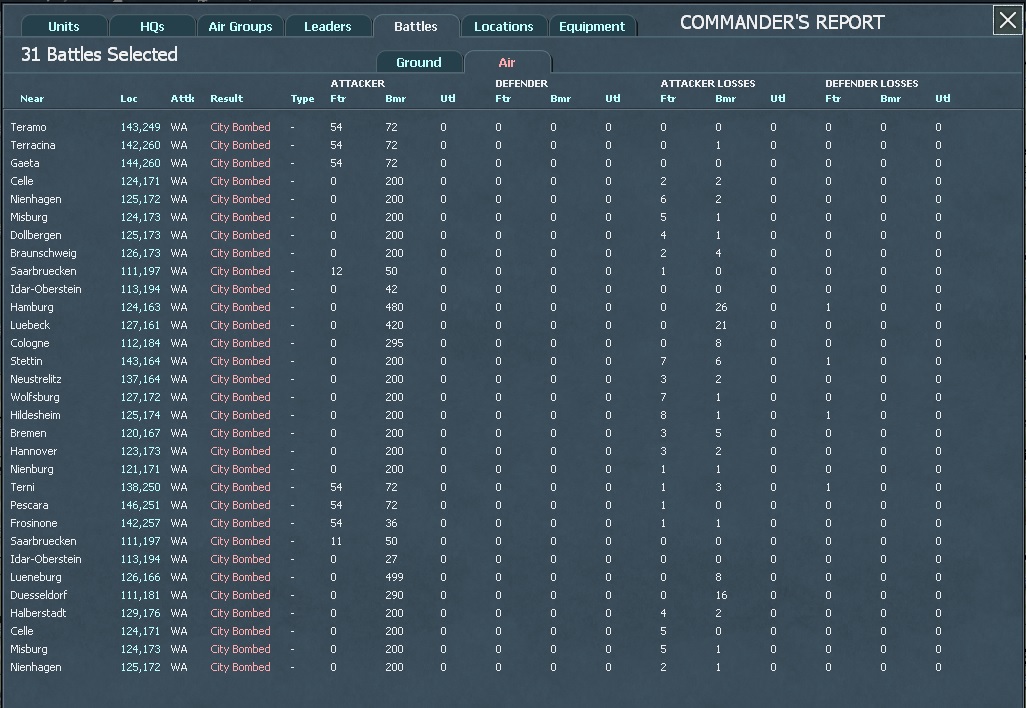Sort by Attacker Utl column header

point(448,99)
